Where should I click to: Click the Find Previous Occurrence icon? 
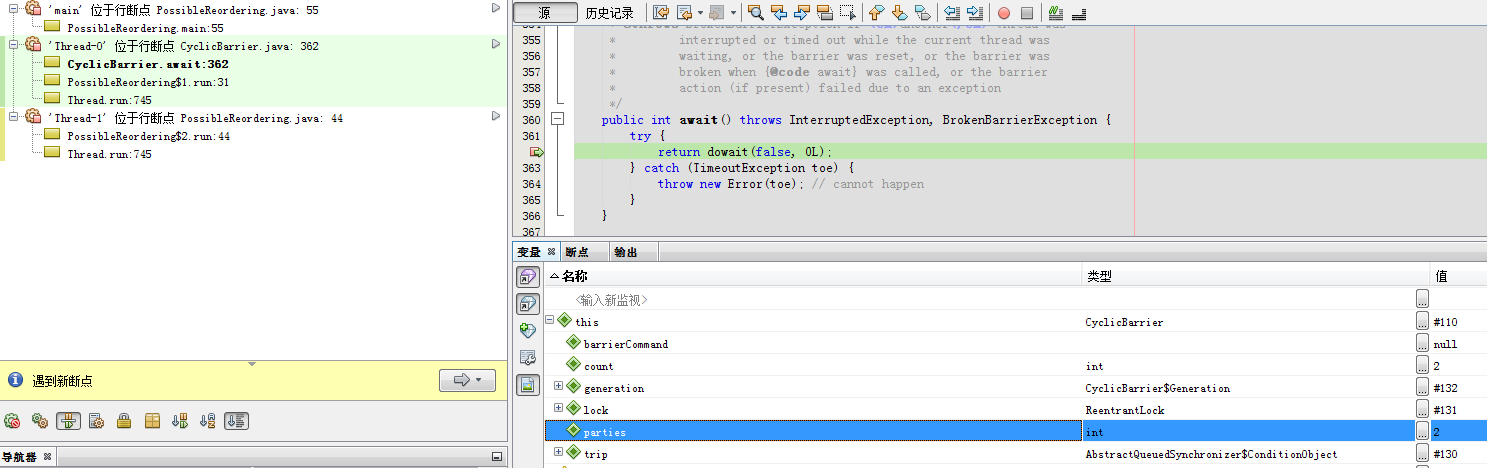tap(779, 13)
